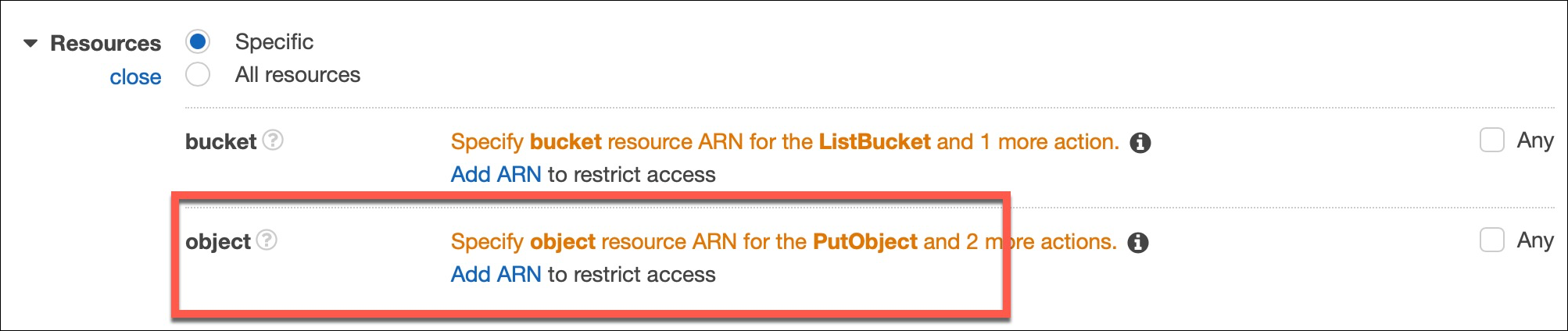Click Add ARN link for bucket
This screenshot has height=331, width=1568.
[496, 174]
